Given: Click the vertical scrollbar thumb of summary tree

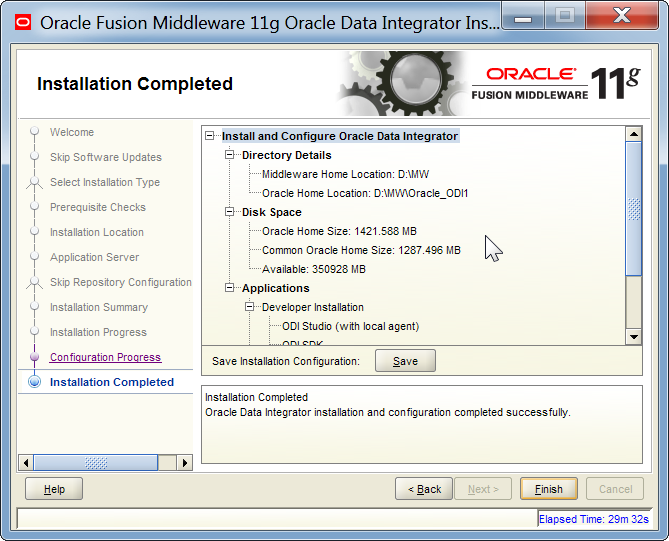Looking at the screenshot, I should point(634,209).
